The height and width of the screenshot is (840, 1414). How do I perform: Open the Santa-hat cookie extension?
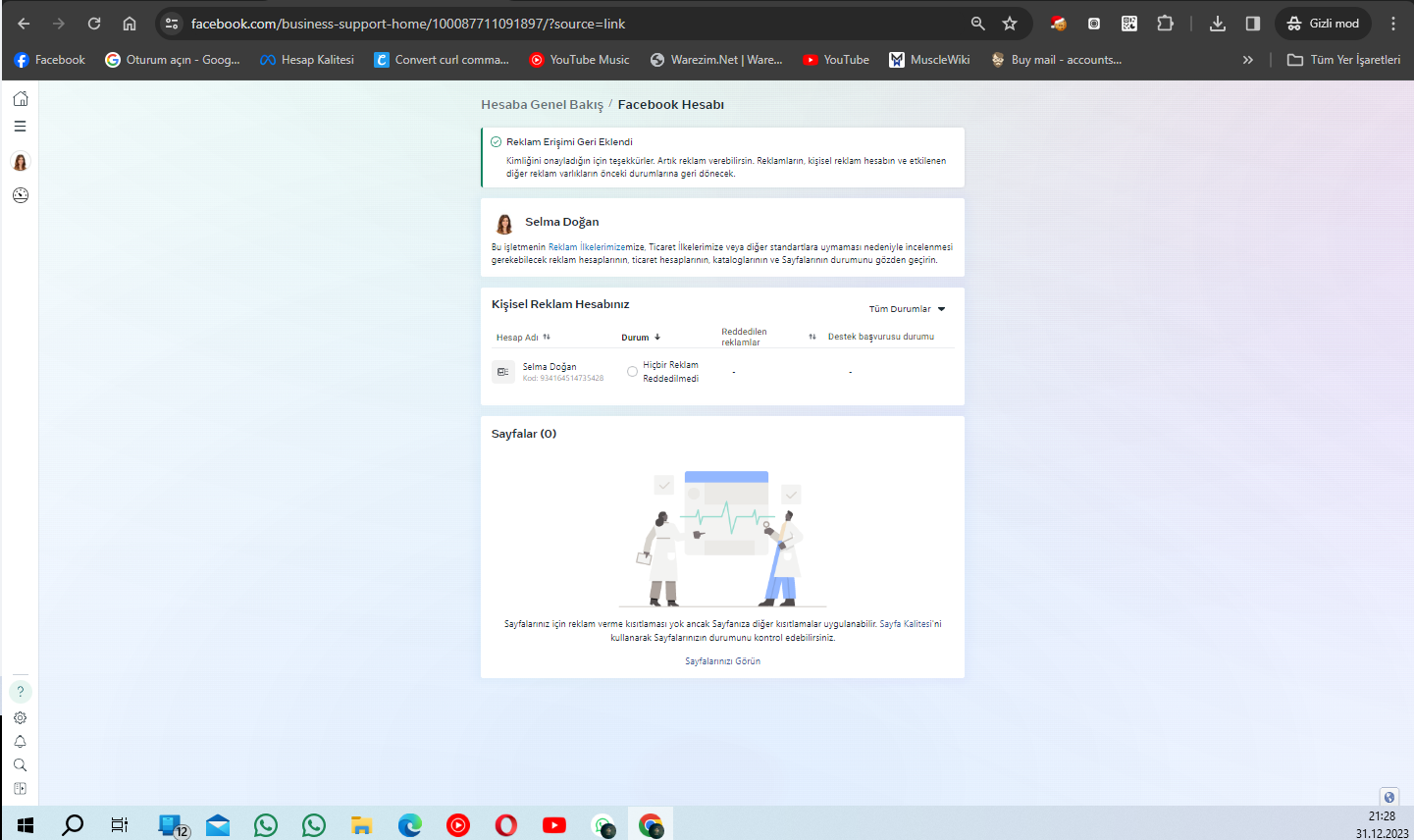click(x=1058, y=24)
